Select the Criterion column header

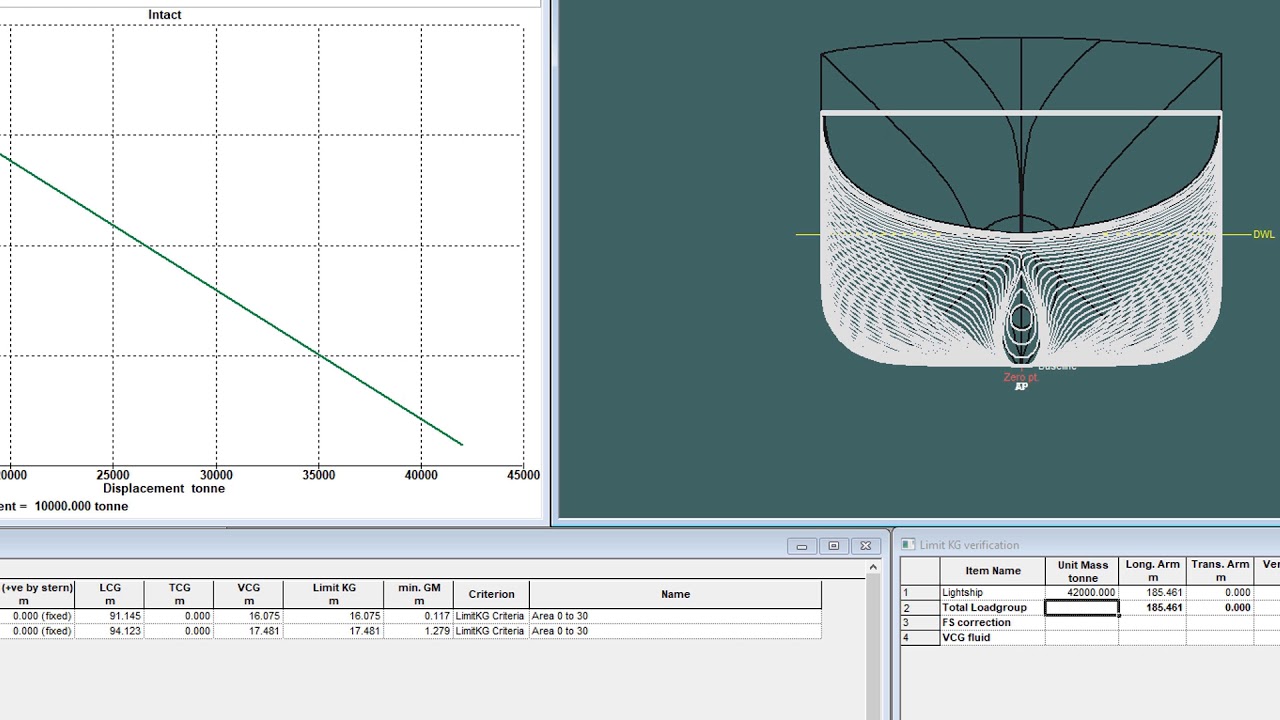pos(491,594)
